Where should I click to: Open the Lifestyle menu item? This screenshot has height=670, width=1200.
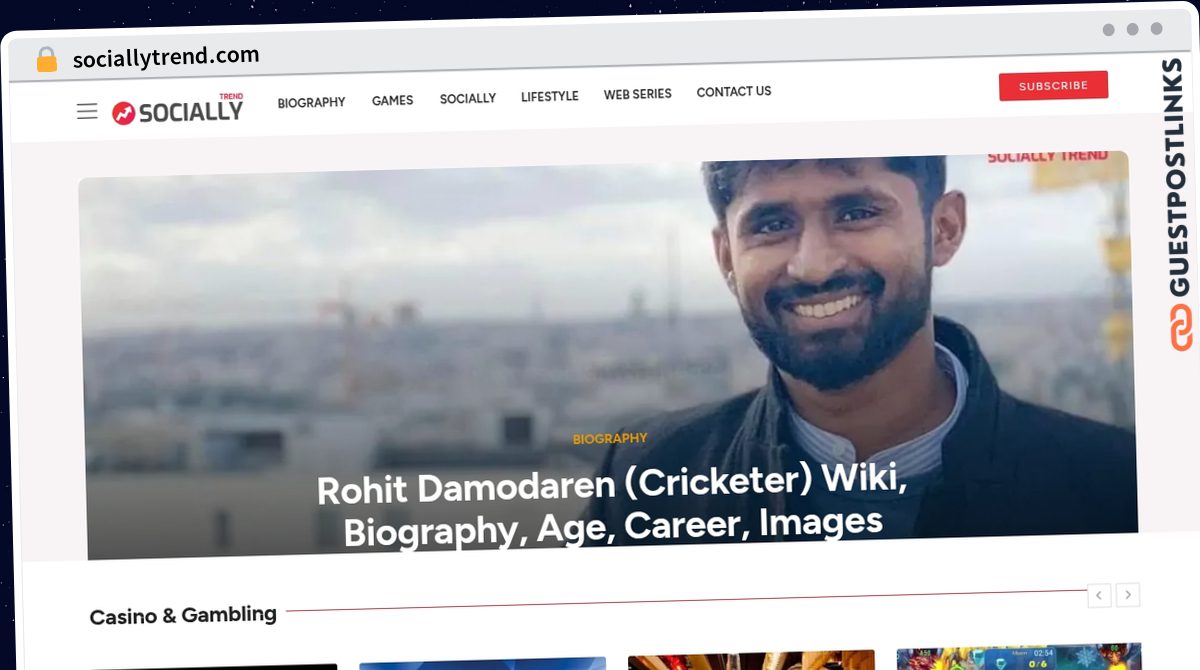click(549, 96)
